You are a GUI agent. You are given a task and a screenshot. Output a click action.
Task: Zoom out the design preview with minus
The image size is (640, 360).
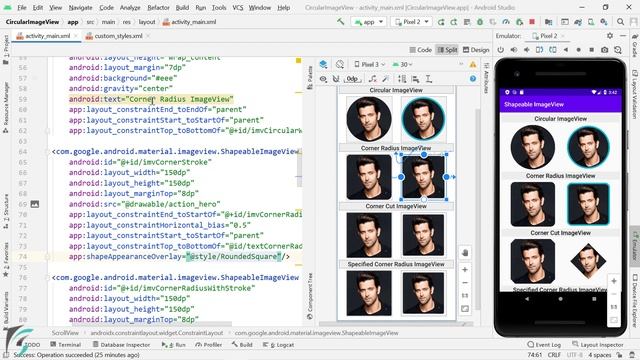pos(465,282)
